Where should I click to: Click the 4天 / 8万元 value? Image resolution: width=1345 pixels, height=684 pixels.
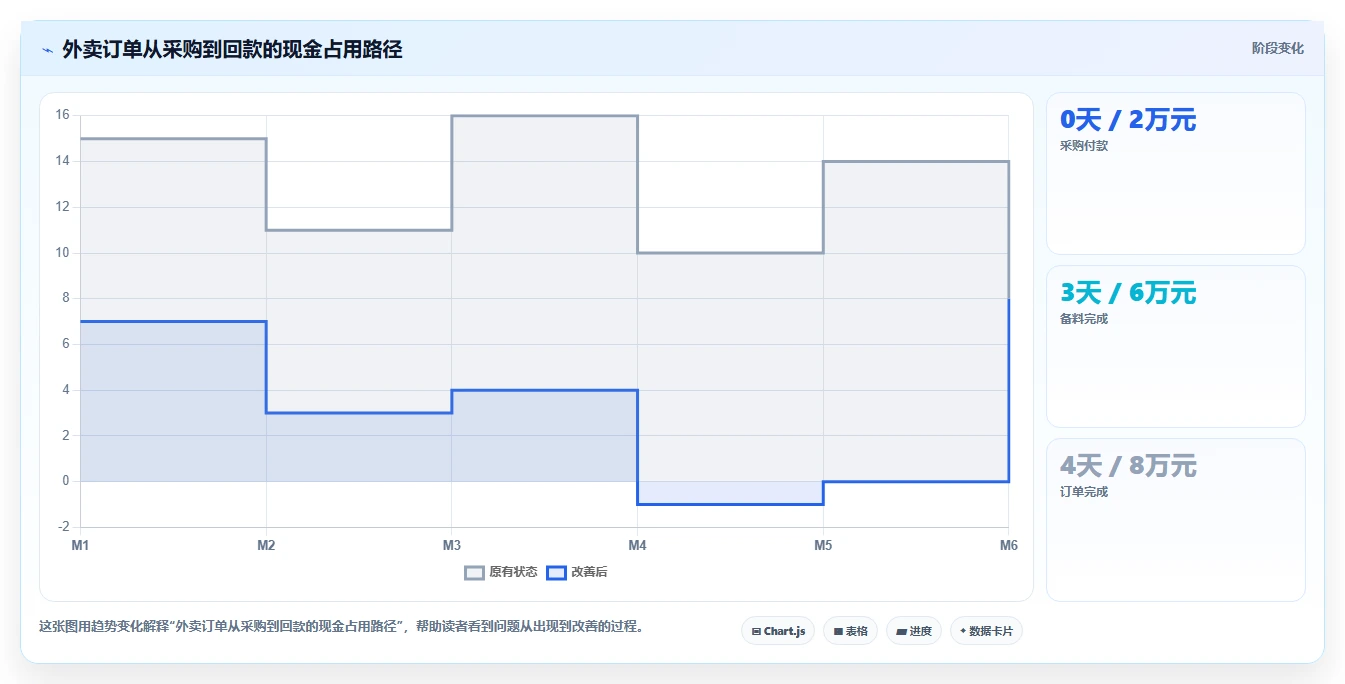(1128, 466)
